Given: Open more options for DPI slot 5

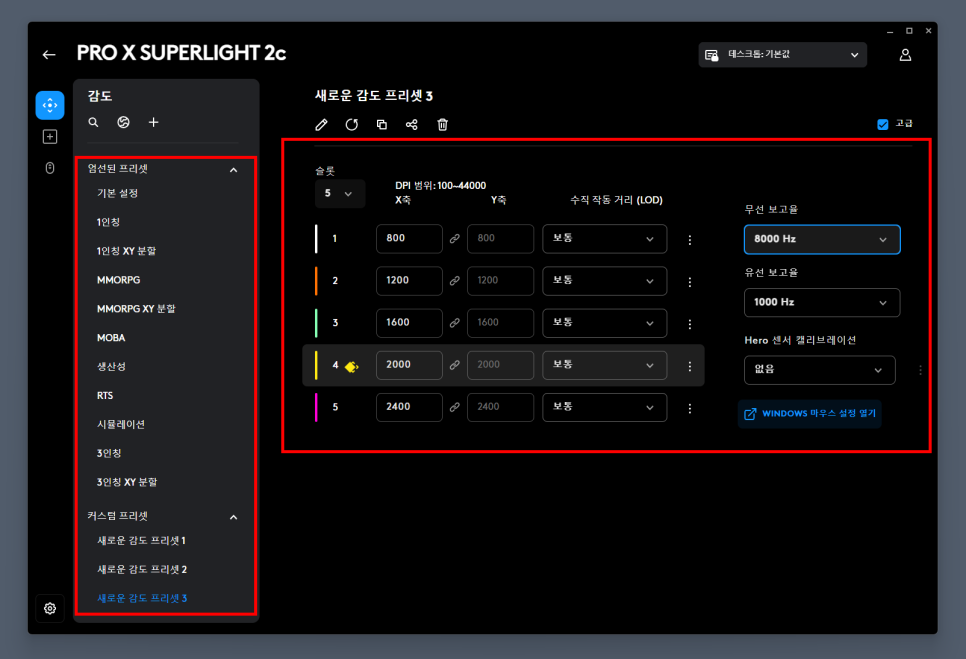Looking at the screenshot, I should [689, 408].
